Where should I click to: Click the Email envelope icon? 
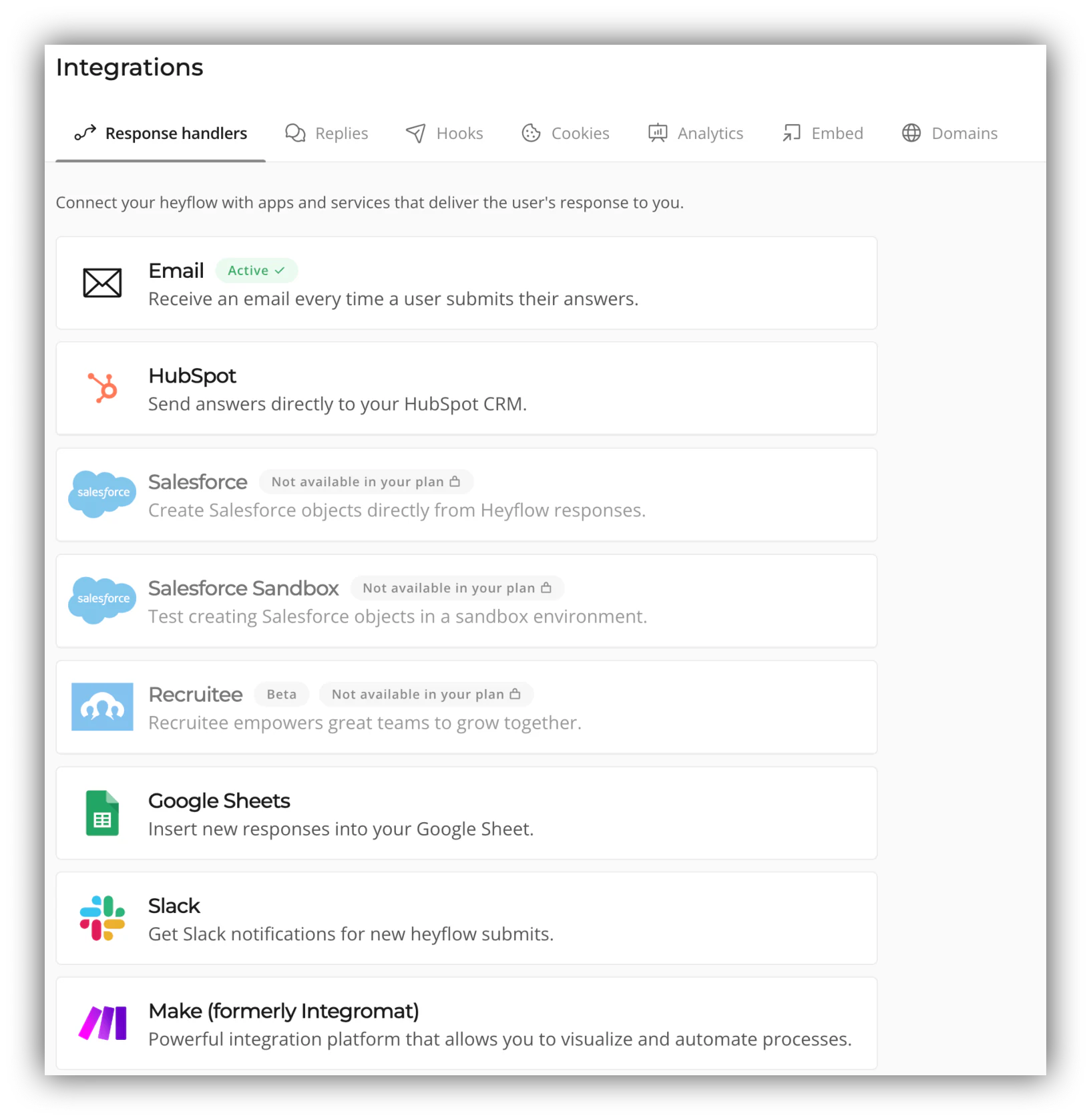[102, 283]
